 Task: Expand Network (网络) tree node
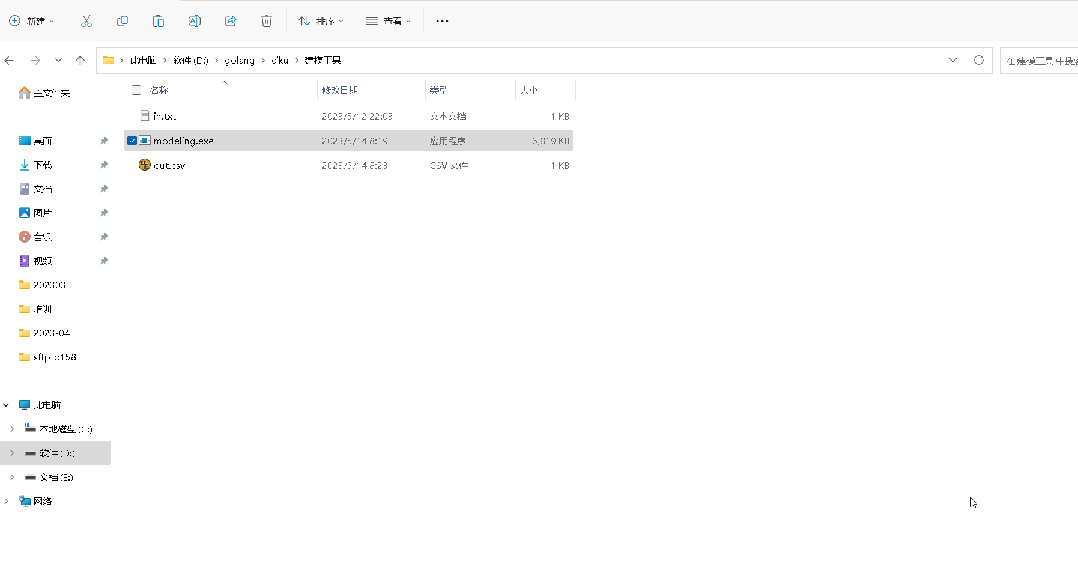(6, 501)
